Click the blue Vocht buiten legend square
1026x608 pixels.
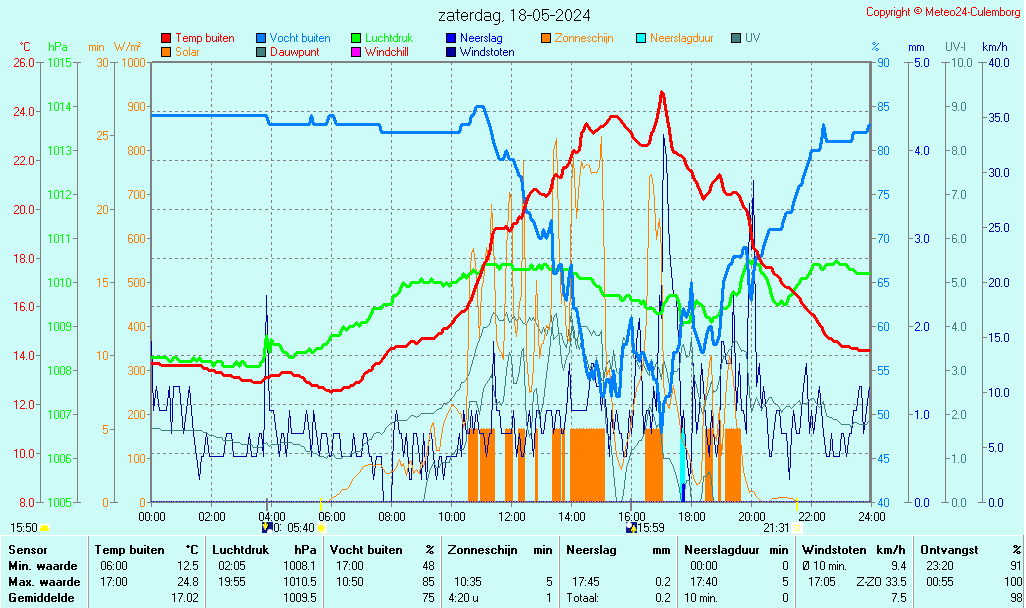(261, 38)
